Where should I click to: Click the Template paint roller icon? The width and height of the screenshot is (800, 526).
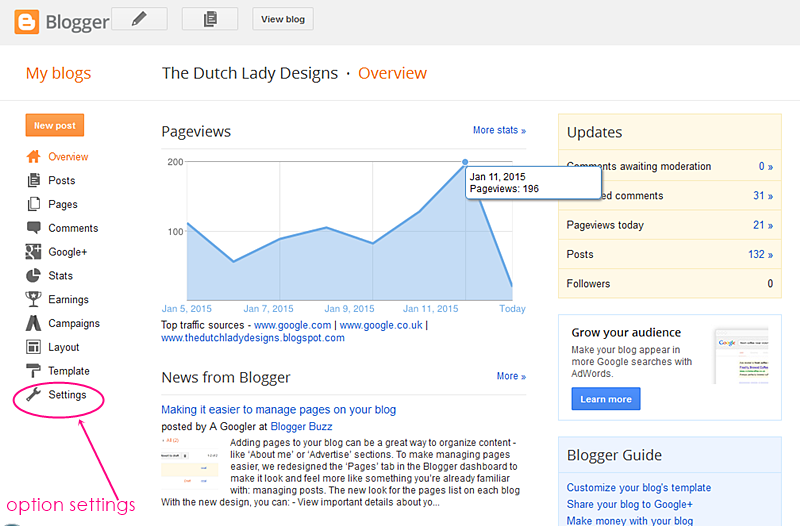tap(33, 370)
